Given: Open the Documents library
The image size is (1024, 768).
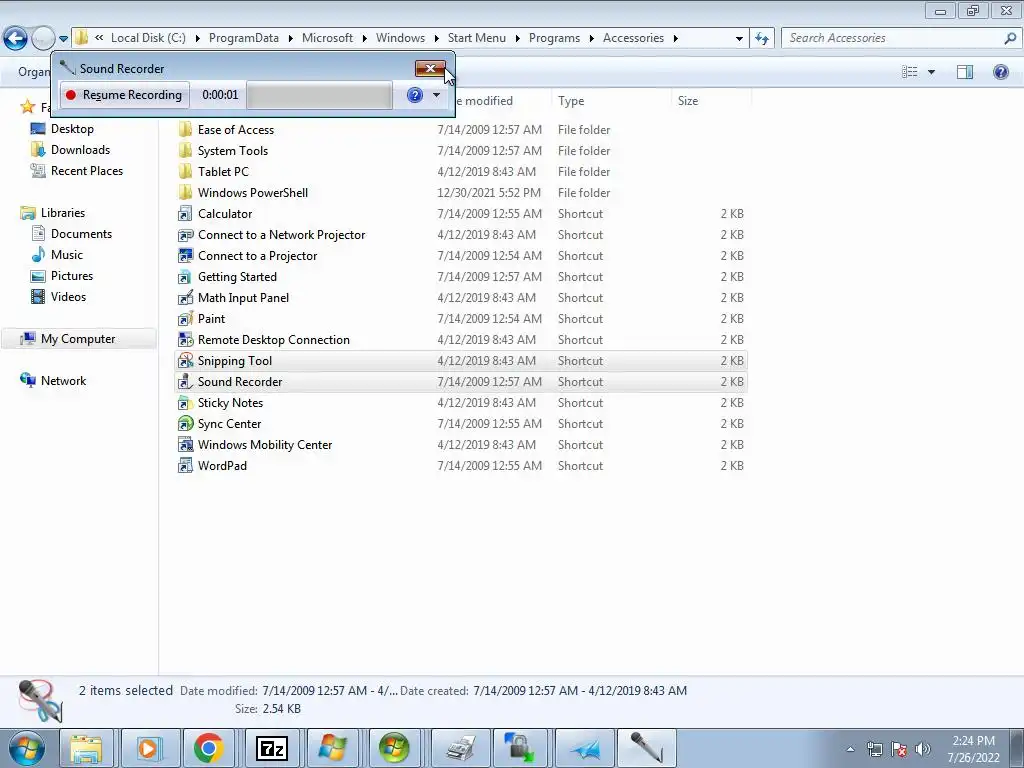Looking at the screenshot, I should (x=81, y=233).
